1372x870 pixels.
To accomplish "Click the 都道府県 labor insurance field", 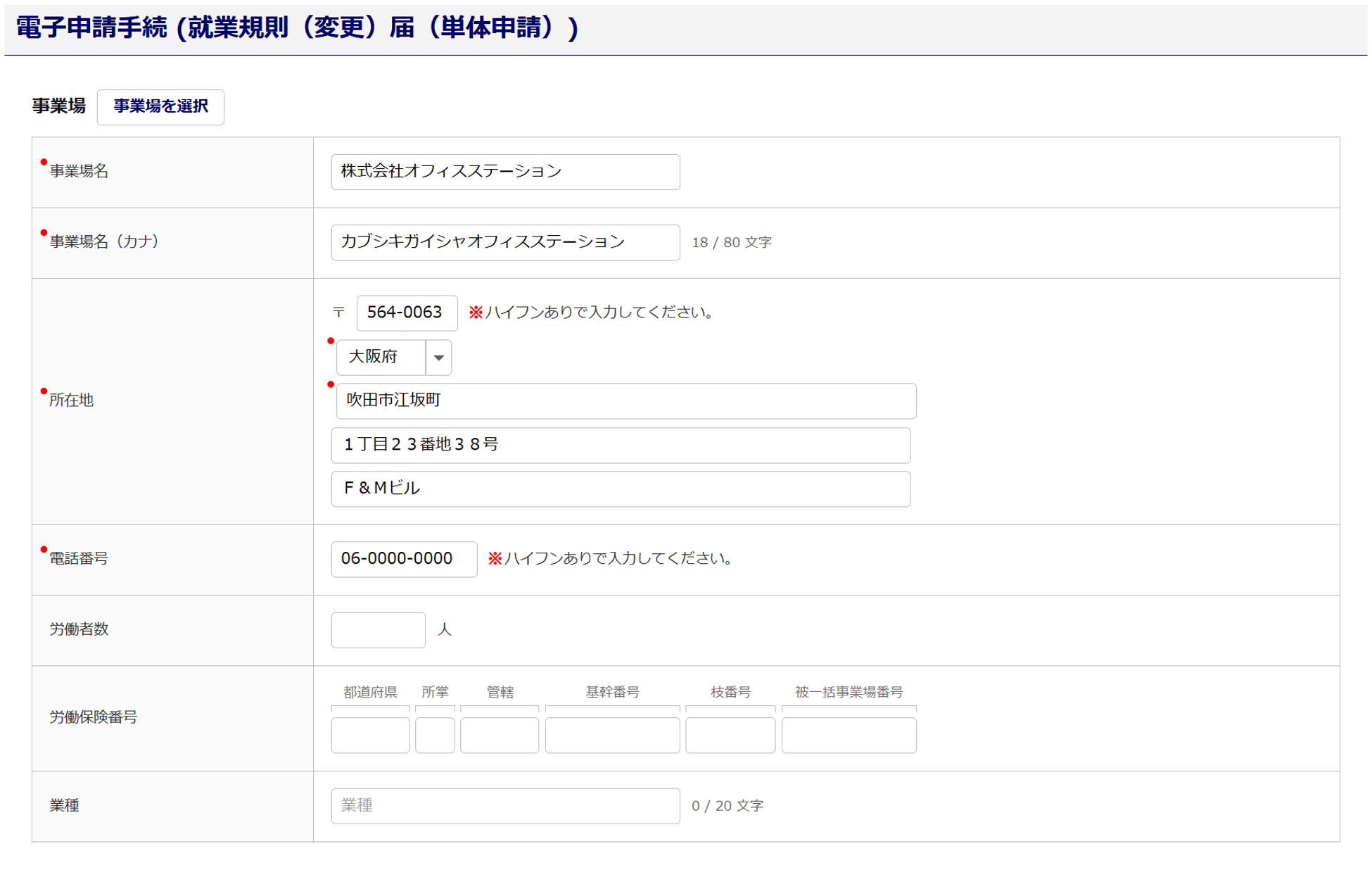I will pyautogui.click(x=370, y=735).
